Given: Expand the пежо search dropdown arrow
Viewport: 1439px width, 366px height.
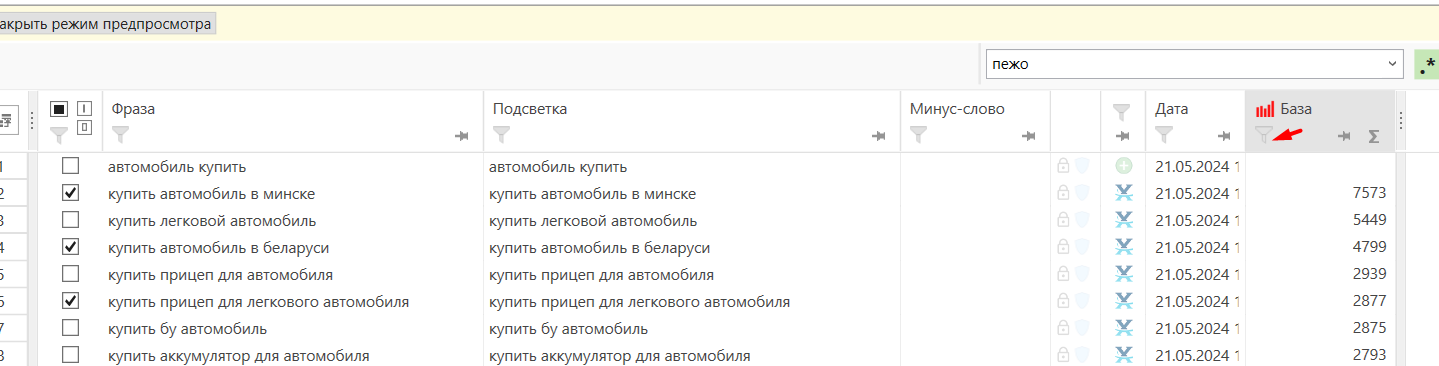Looking at the screenshot, I should coord(1393,63).
